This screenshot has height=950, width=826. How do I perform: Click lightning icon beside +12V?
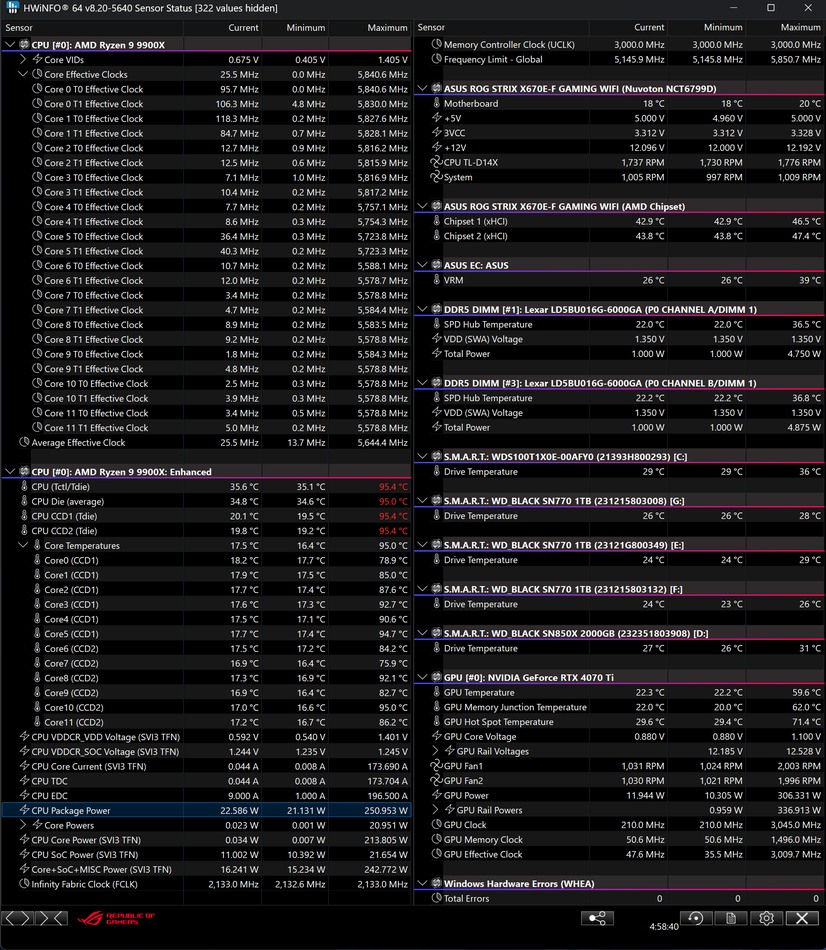[x=436, y=147]
